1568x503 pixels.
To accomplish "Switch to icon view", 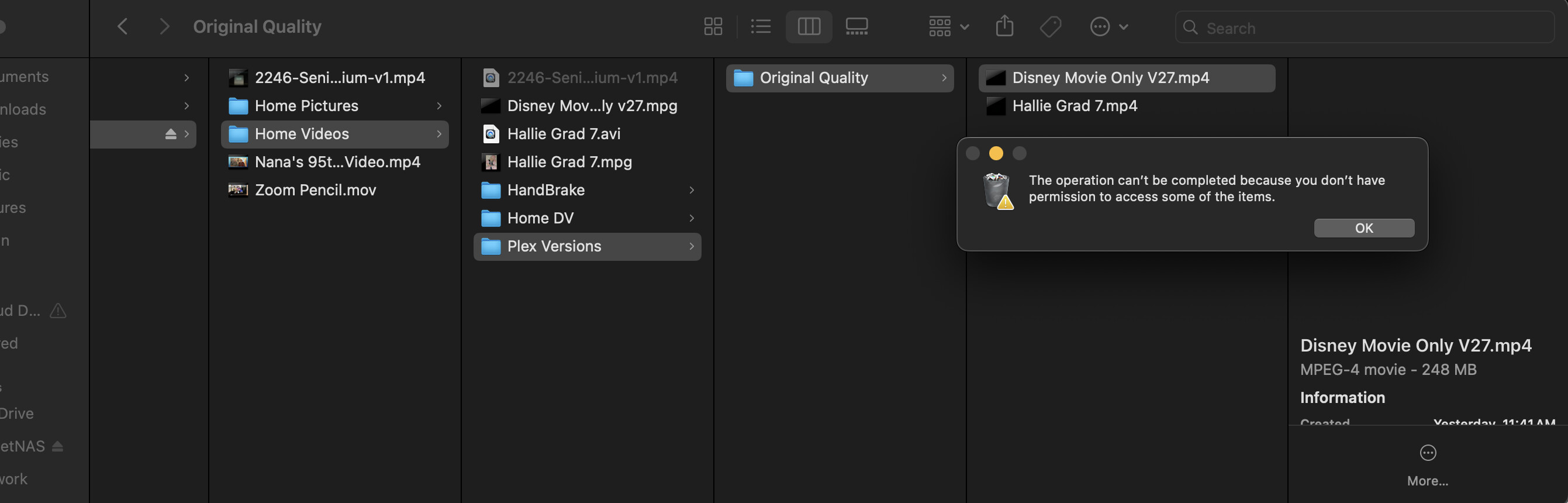I will pyautogui.click(x=713, y=27).
